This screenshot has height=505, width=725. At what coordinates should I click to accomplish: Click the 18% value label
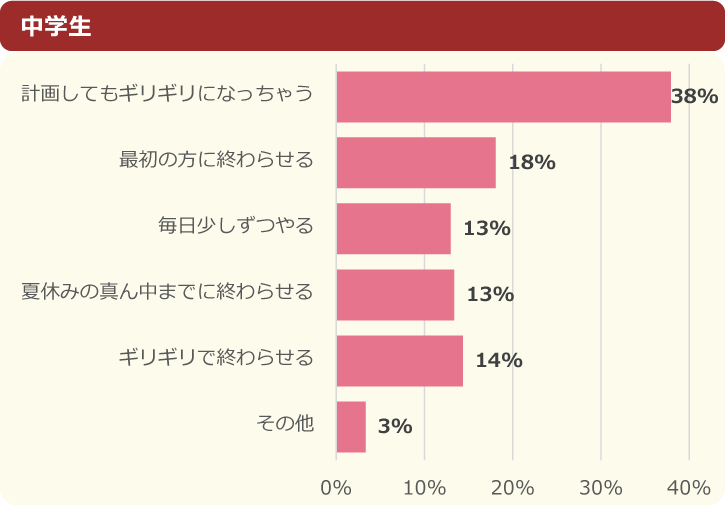point(531,163)
